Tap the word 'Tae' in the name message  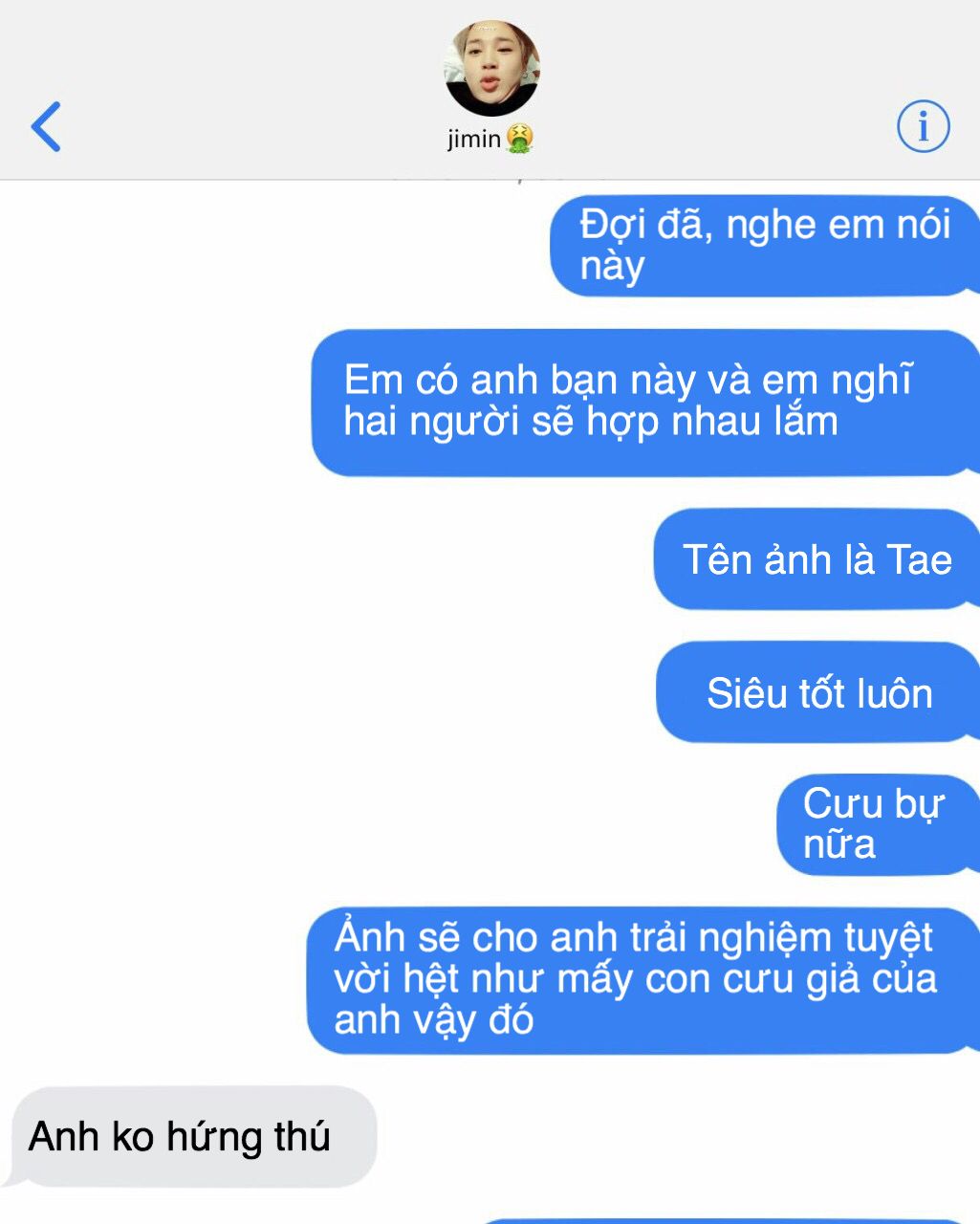click(920, 560)
